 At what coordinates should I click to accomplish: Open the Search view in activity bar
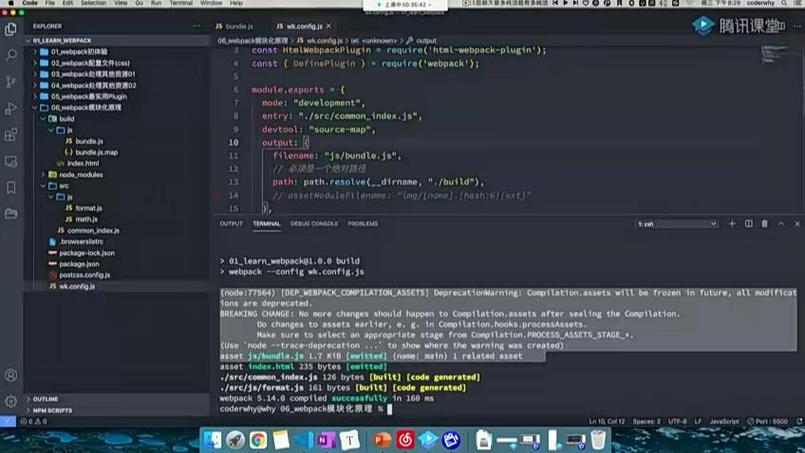11,55
